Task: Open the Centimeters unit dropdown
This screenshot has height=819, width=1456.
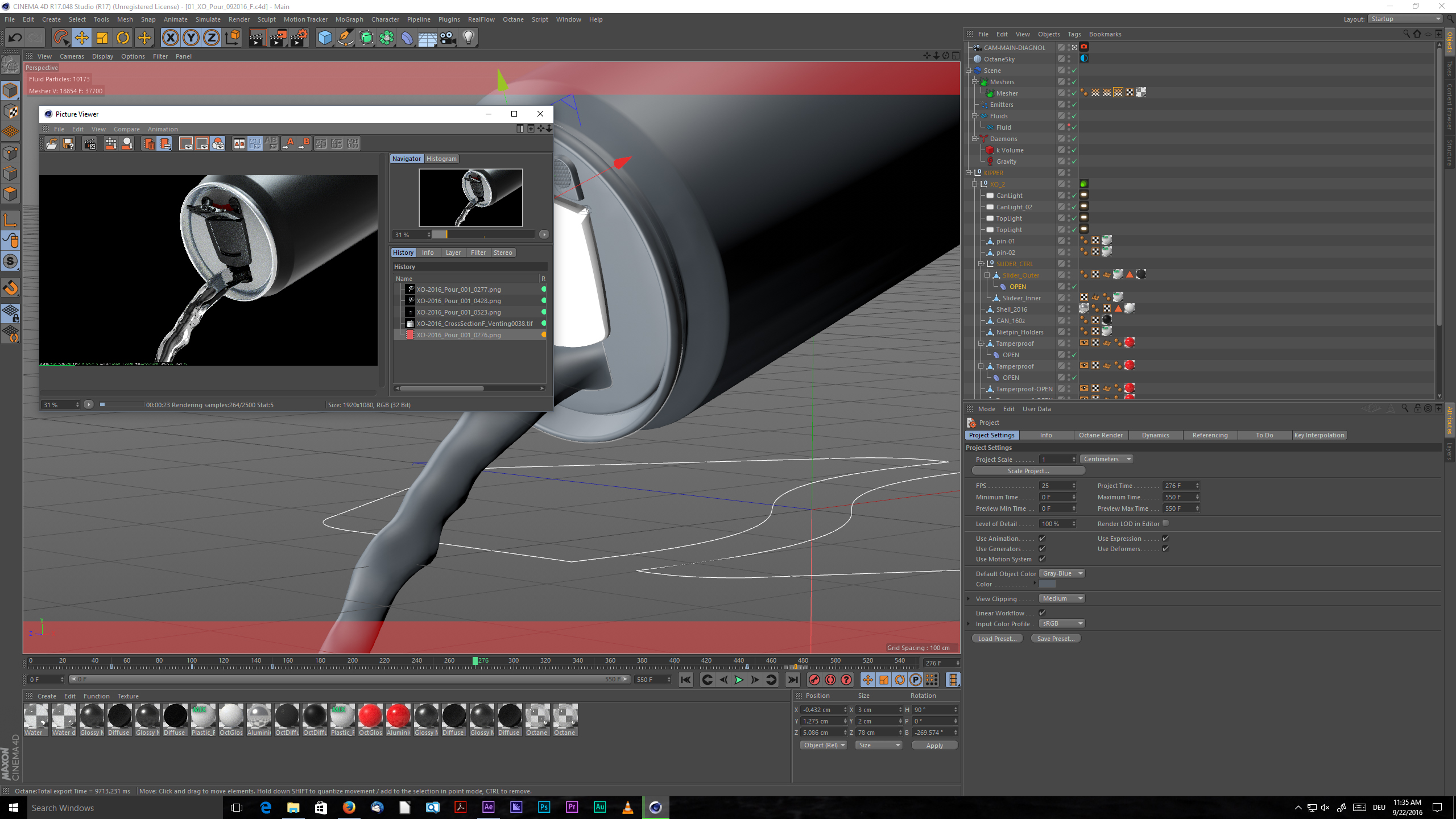Action: 1107,459
